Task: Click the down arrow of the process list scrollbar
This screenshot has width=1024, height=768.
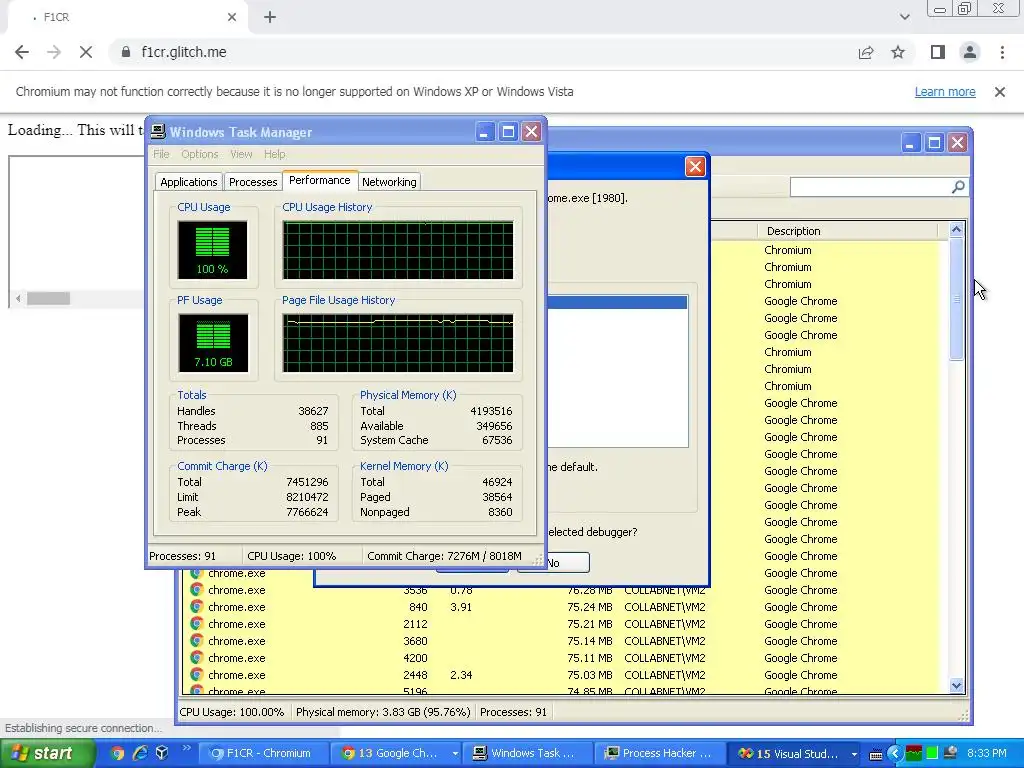Action: click(x=956, y=686)
